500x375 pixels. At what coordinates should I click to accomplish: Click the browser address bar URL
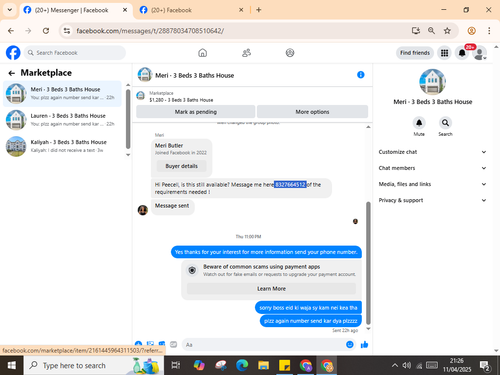point(150,31)
